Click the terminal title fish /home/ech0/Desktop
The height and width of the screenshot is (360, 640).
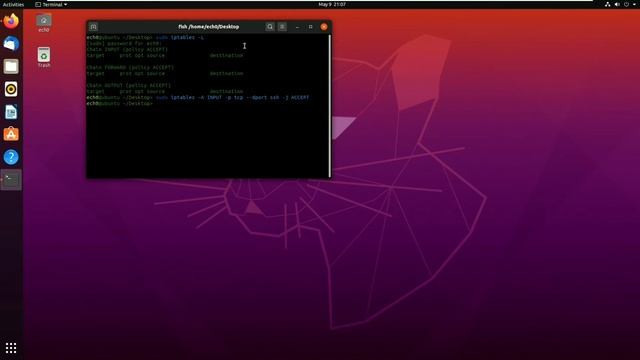[209, 27]
